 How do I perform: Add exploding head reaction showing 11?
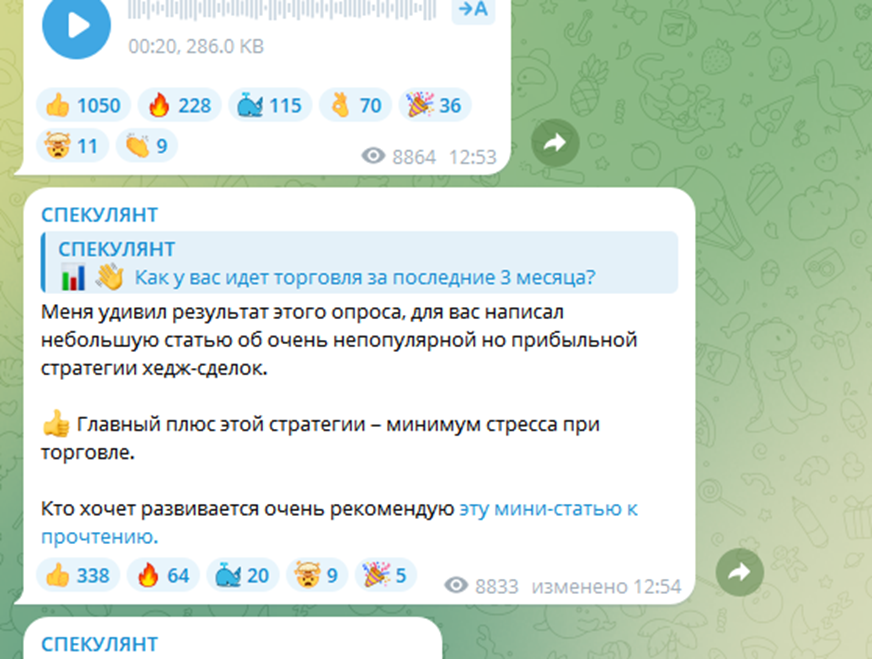tap(72, 146)
